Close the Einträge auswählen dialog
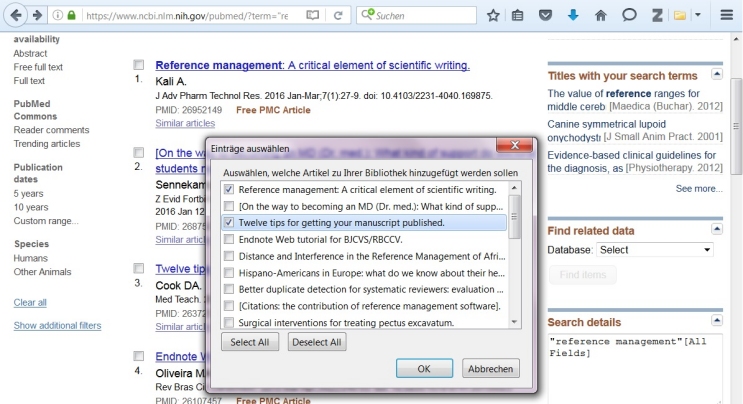This screenshot has width=743, height=404. [x=515, y=145]
